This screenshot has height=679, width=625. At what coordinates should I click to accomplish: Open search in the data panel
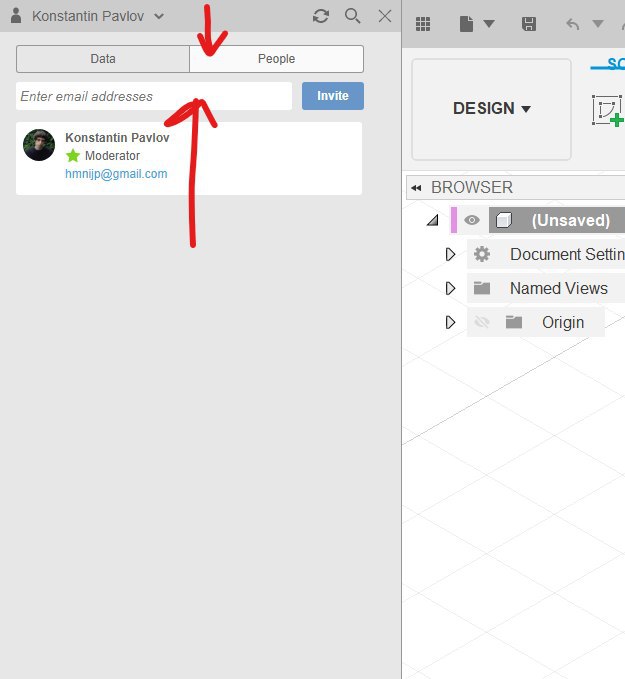pos(353,16)
